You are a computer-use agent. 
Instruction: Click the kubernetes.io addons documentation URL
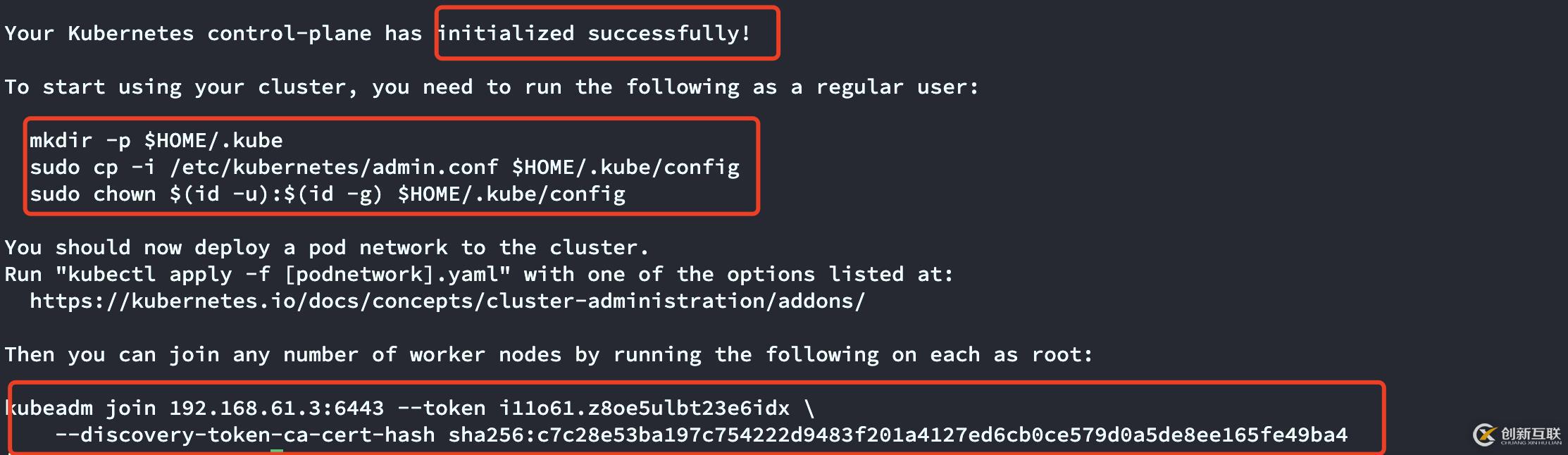[447, 301]
